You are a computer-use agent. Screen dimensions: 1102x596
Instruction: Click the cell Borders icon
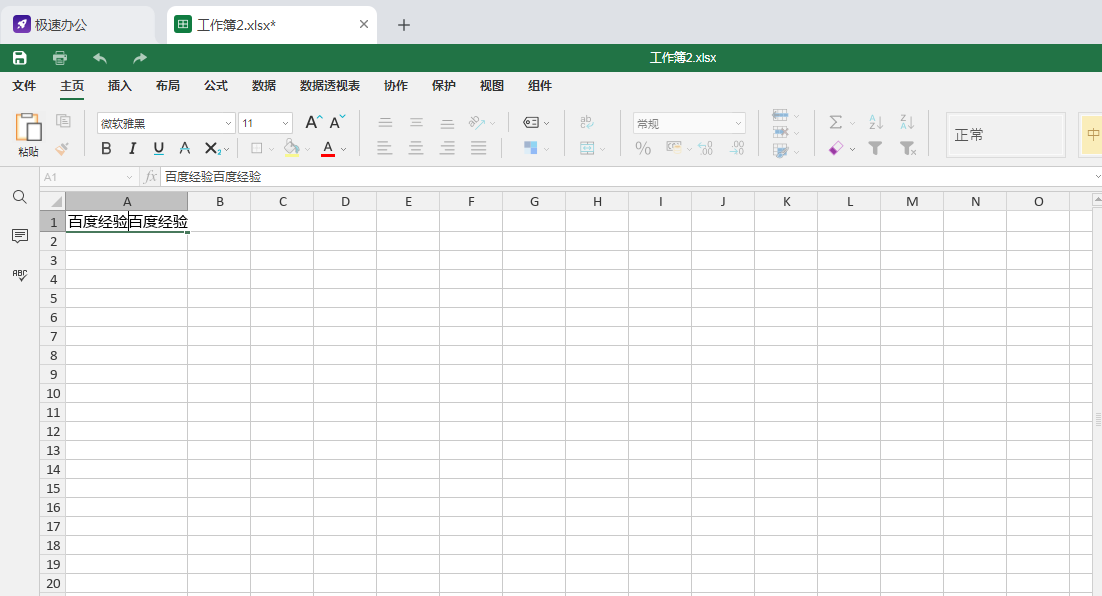[x=257, y=148]
